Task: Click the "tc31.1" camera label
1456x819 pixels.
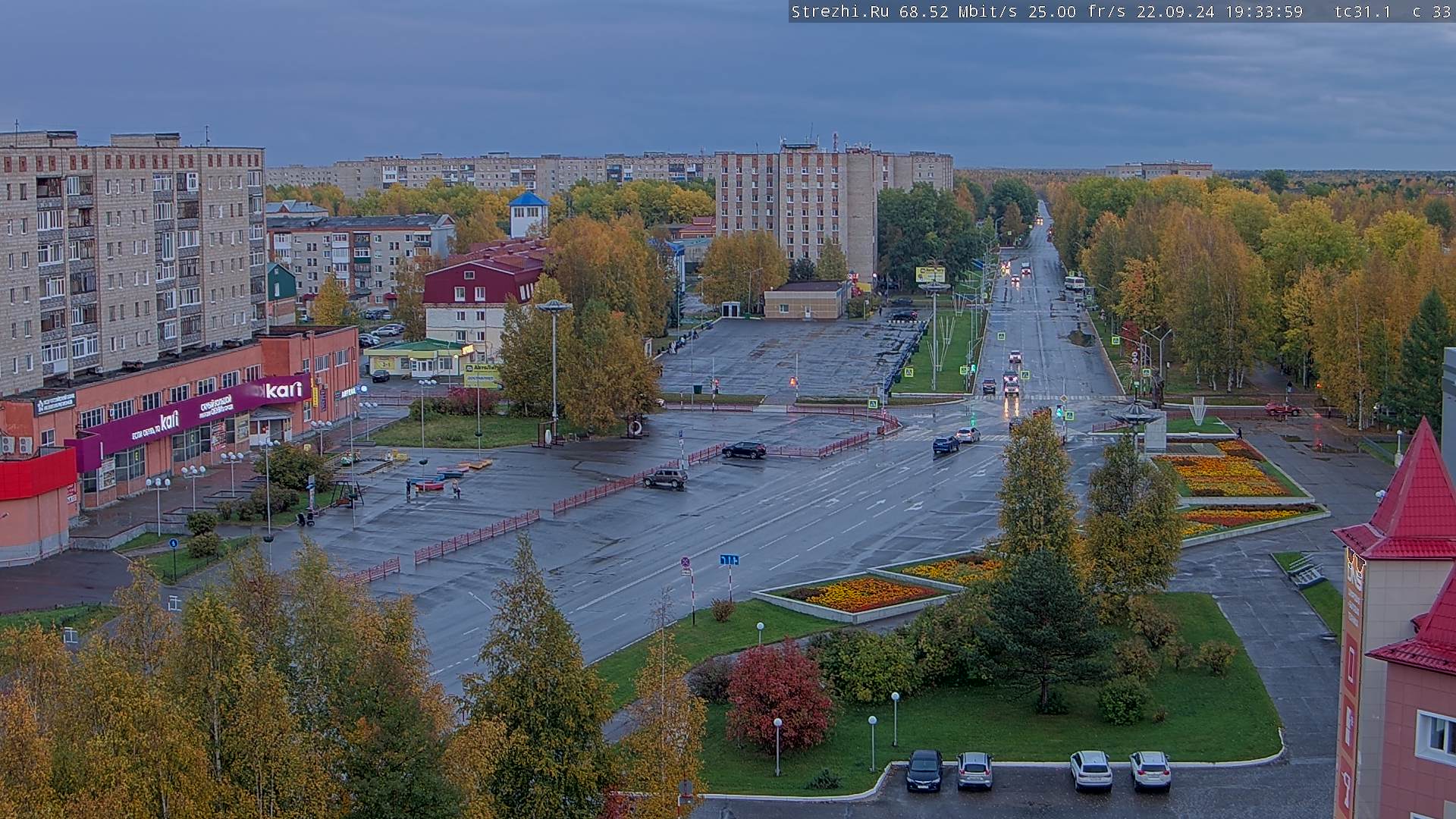Action: (1363, 11)
